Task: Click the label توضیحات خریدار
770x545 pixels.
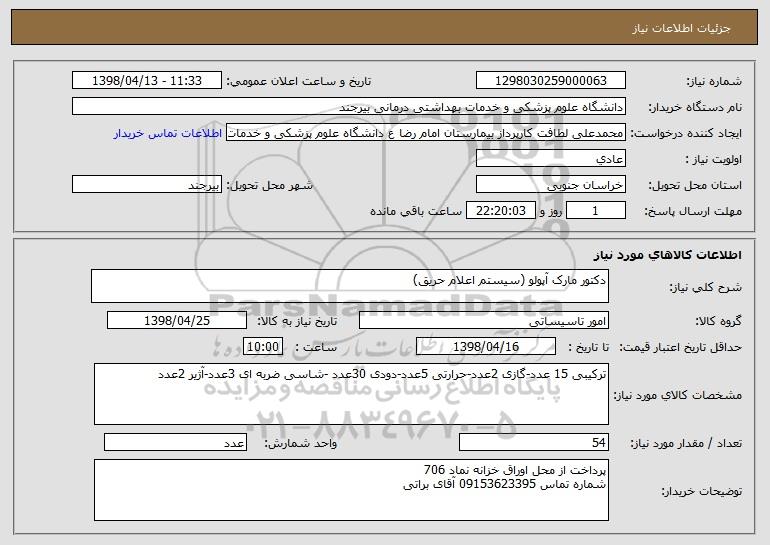Action: tap(702, 491)
